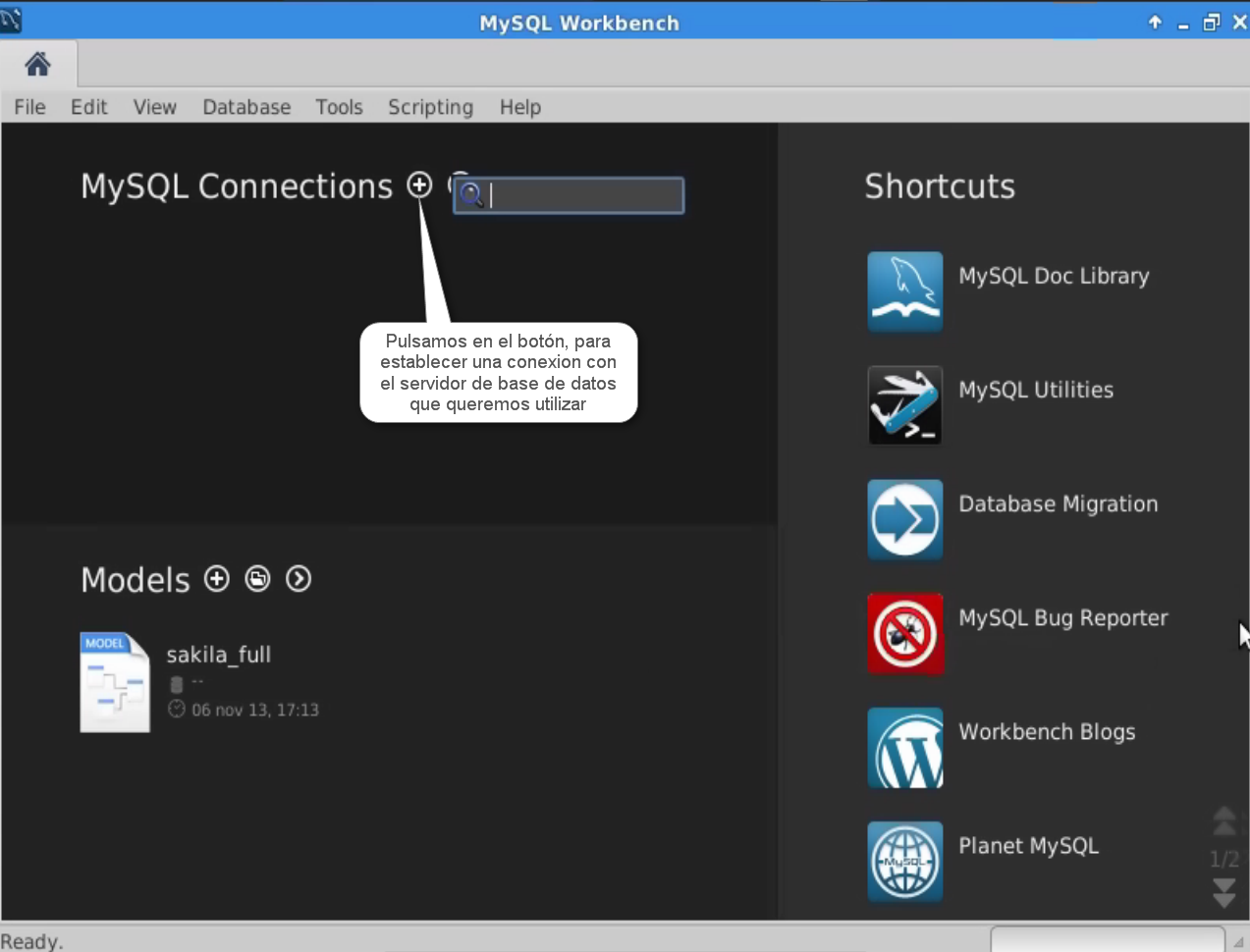Go to the previous Shortcuts page chevron

tap(1223, 820)
